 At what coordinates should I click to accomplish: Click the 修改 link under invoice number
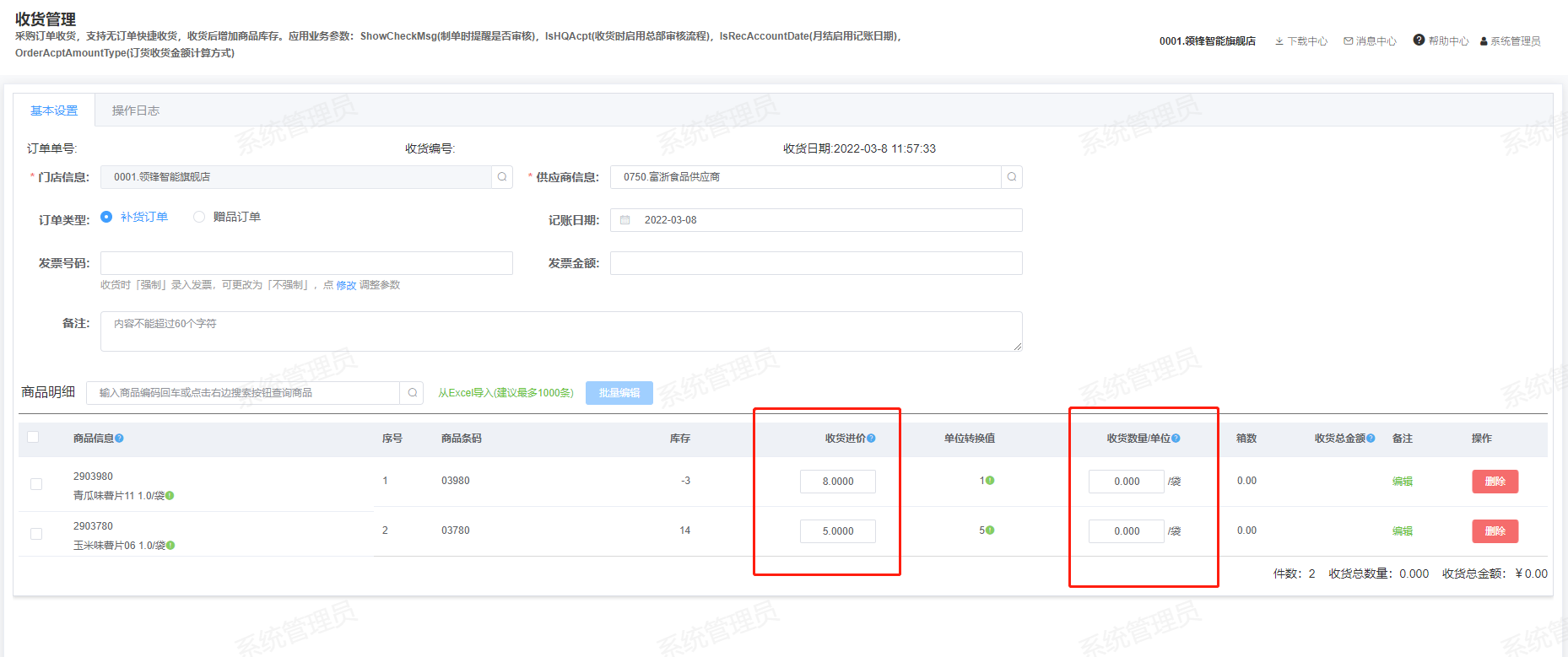tap(346, 286)
